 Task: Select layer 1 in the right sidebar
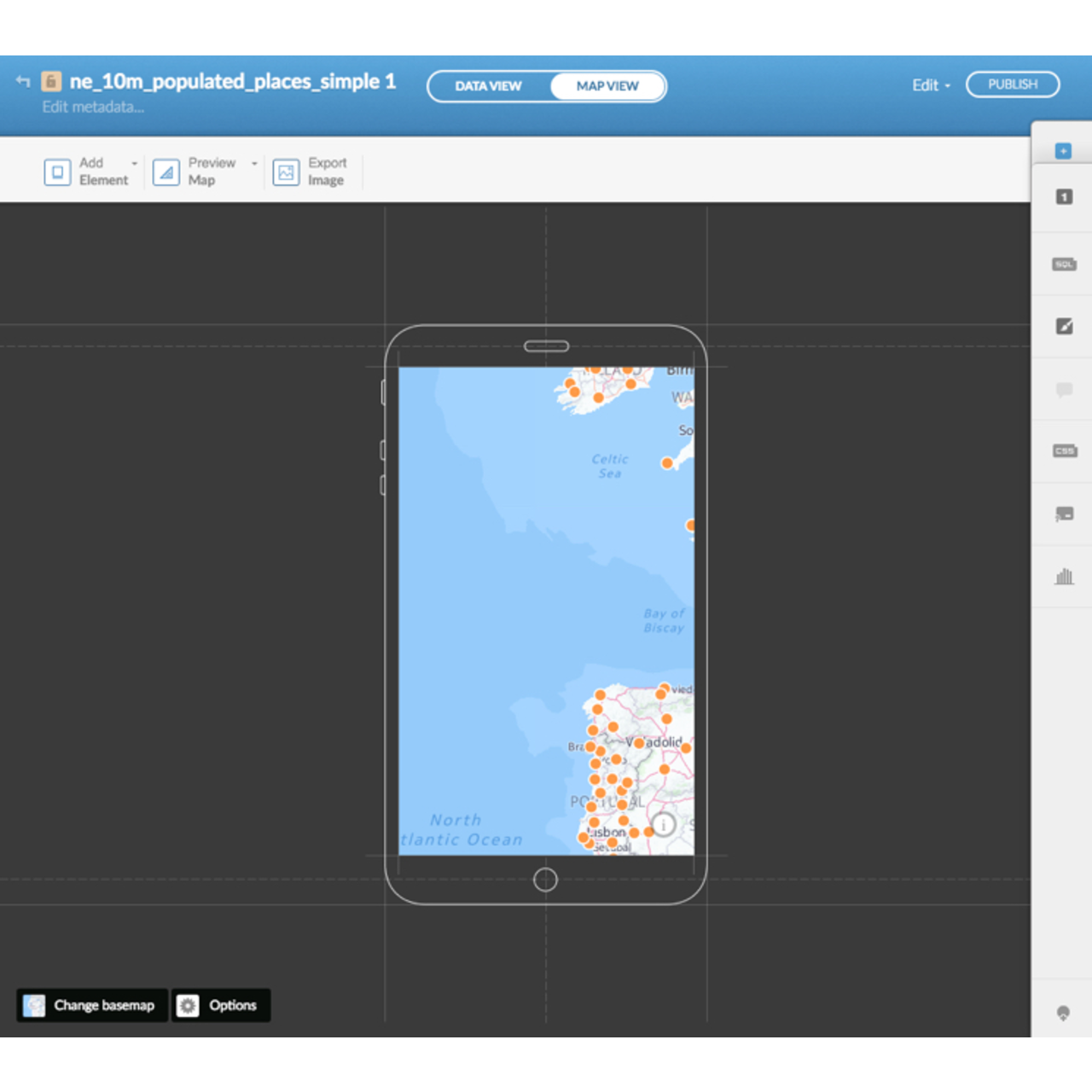point(1064,196)
